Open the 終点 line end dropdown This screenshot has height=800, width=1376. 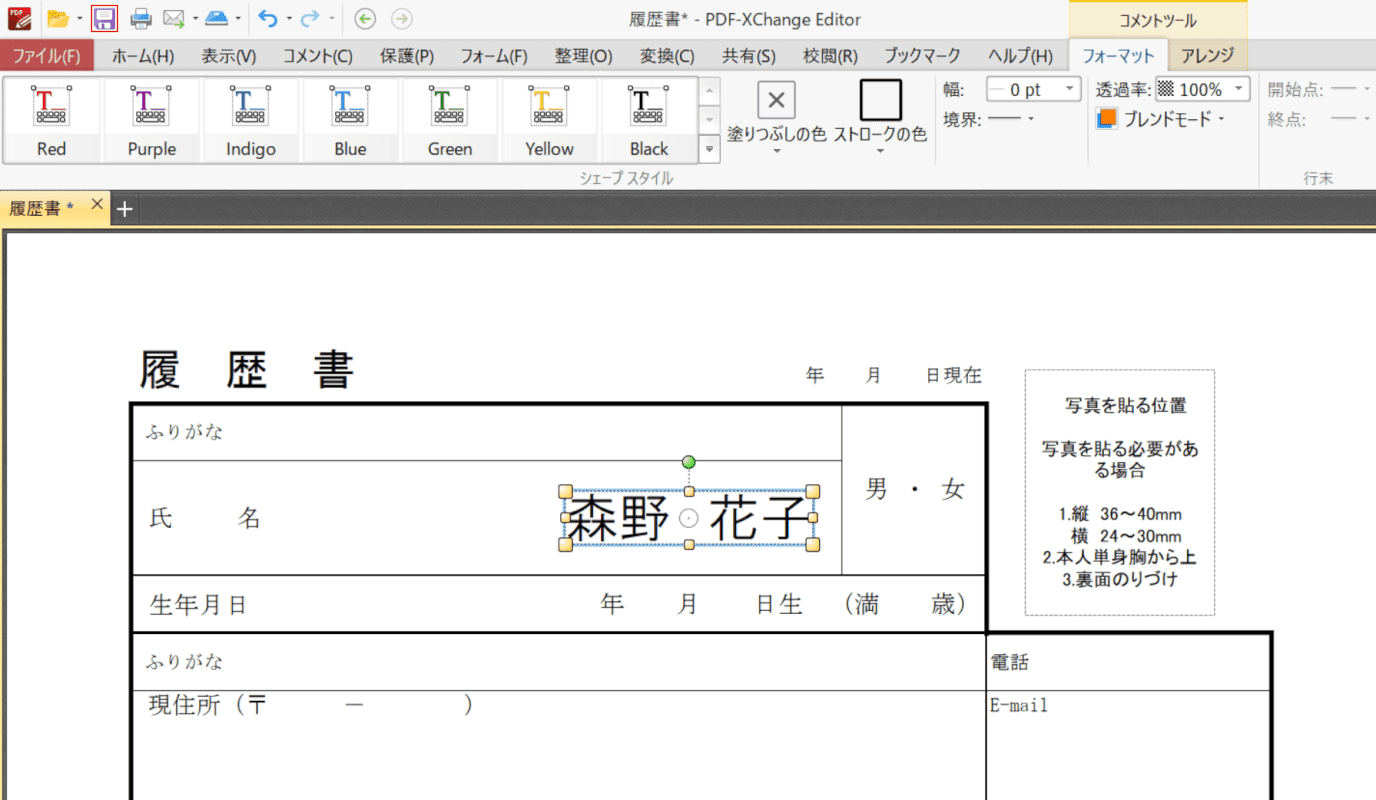point(1350,118)
